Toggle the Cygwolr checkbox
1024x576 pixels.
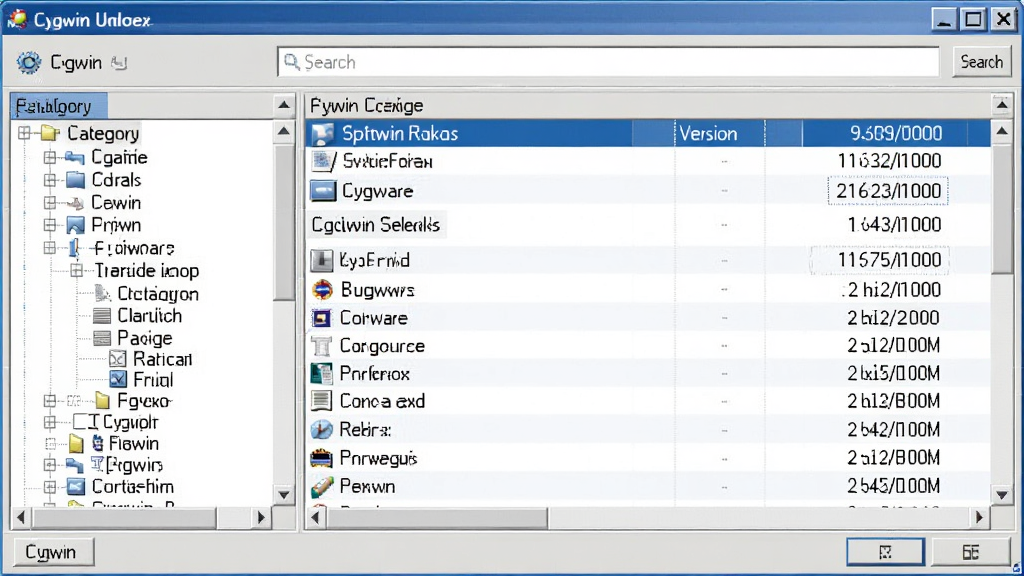[x=79, y=422]
